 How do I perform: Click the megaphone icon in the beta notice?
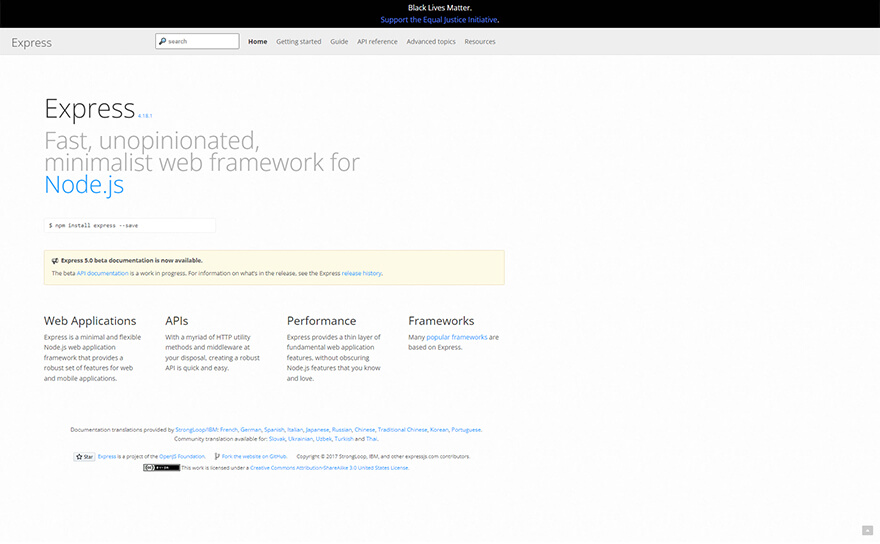click(x=55, y=260)
